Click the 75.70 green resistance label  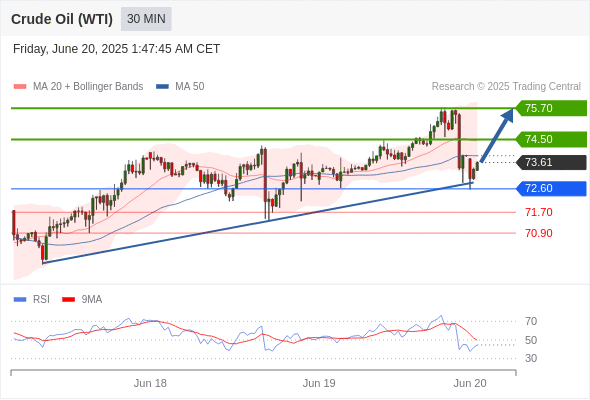click(x=551, y=108)
